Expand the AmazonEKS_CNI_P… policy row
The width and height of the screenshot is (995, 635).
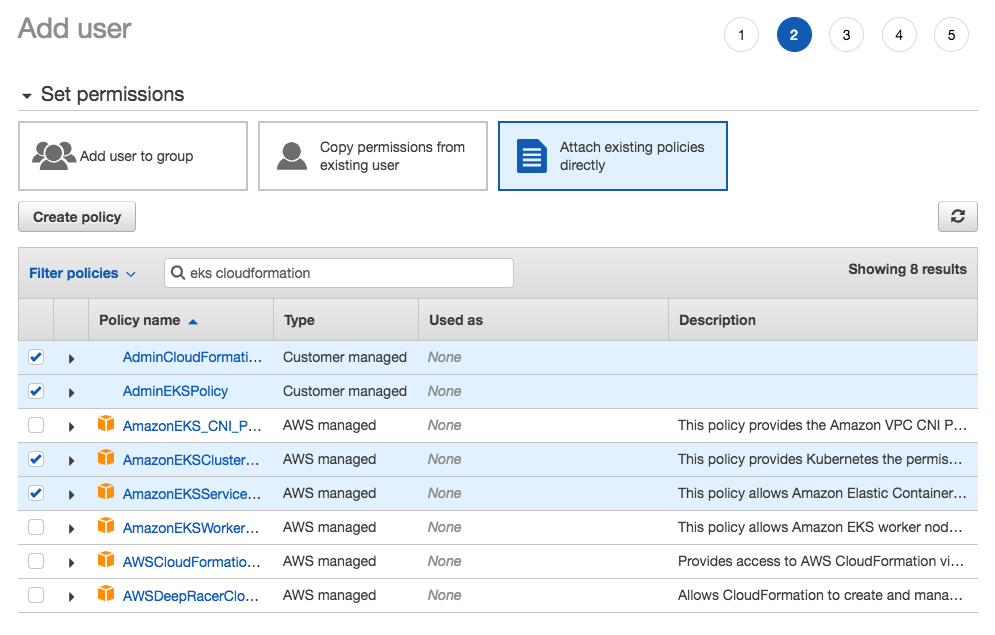pyautogui.click(x=71, y=427)
